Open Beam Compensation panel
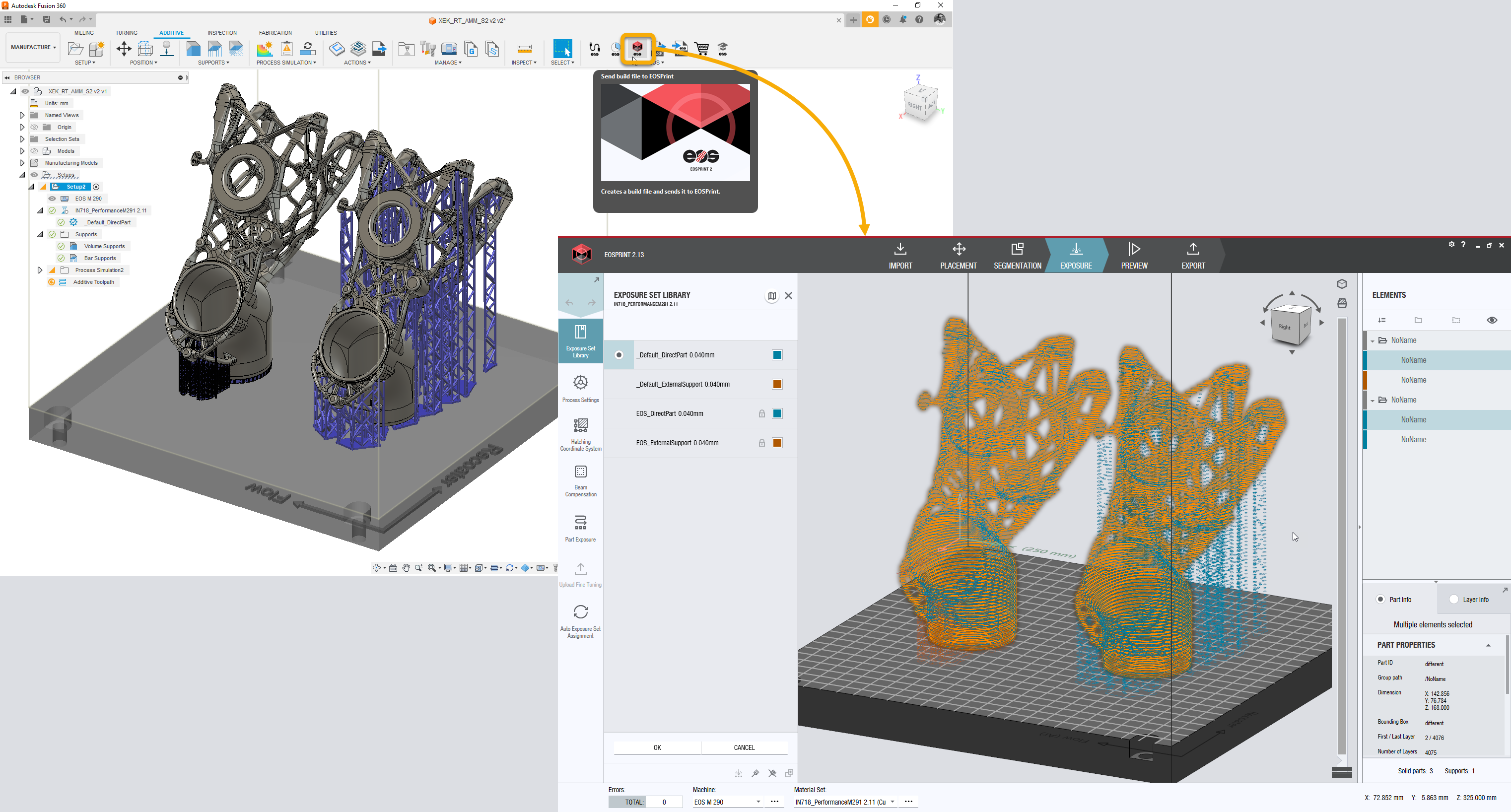1511x812 pixels. pyautogui.click(x=580, y=480)
